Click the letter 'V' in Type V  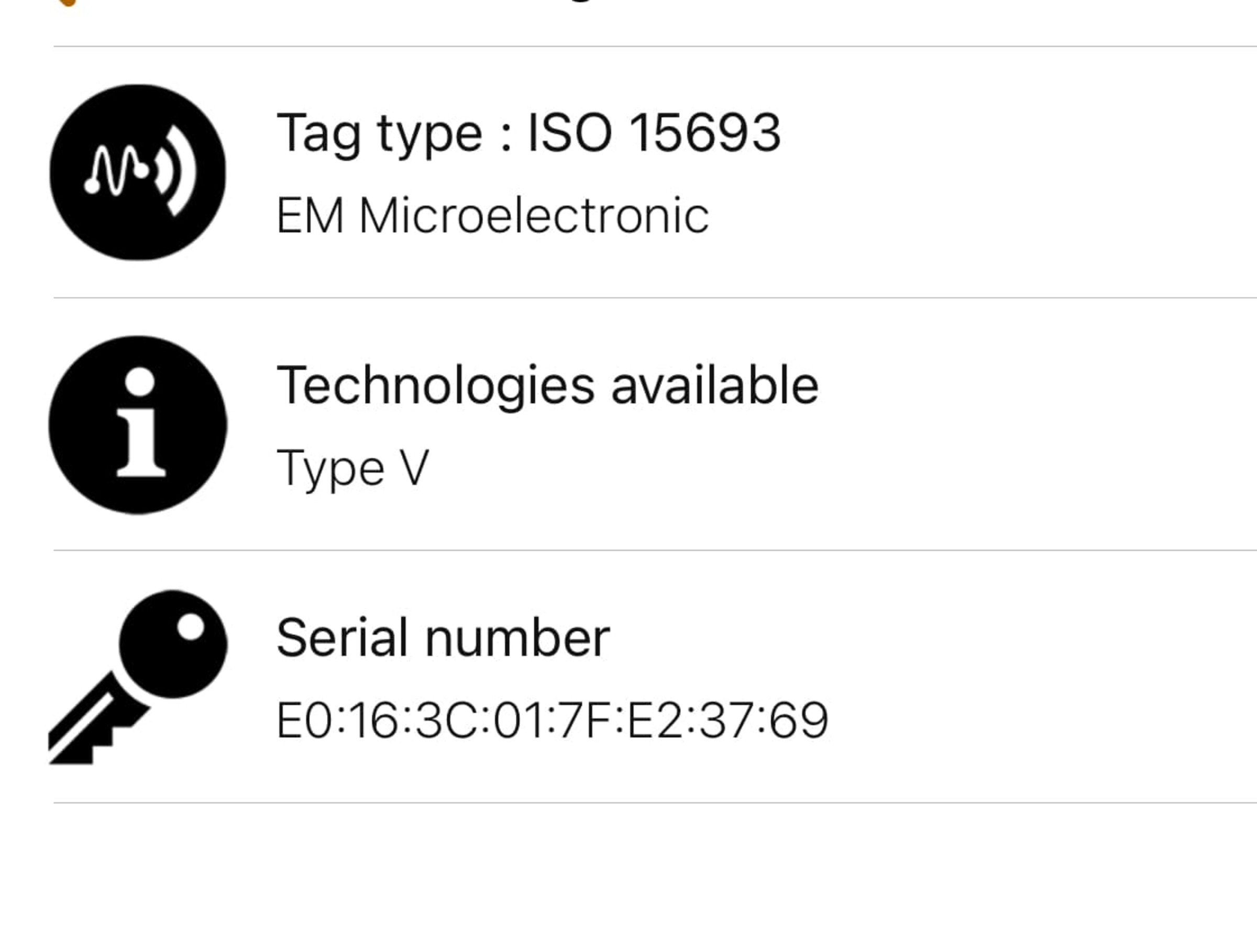click(415, 467)
